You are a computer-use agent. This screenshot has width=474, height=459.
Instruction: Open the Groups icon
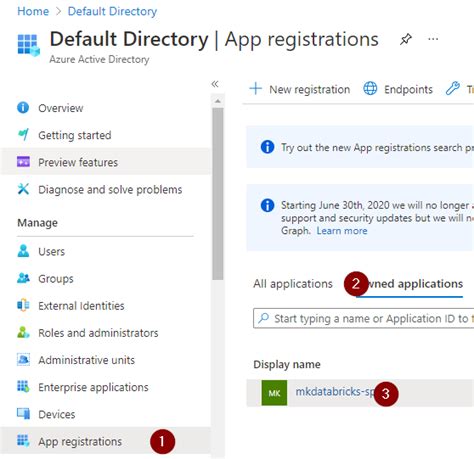coord(23,278)
